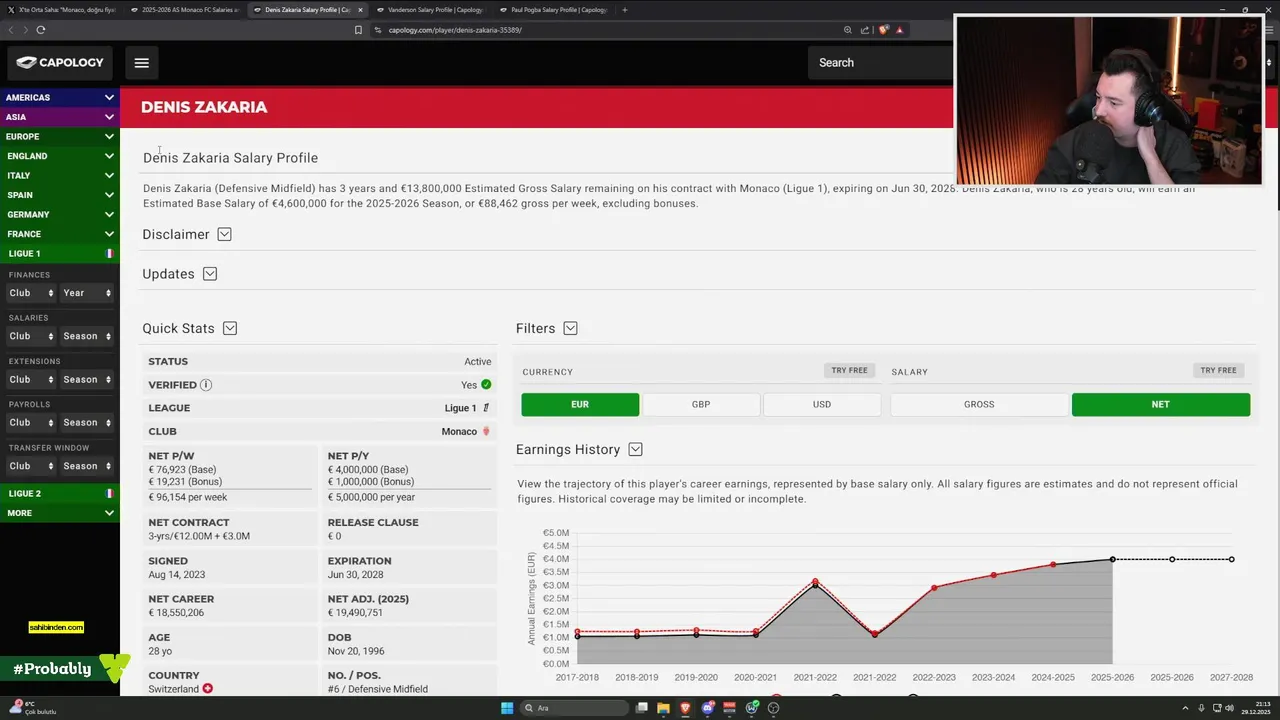Open Payrolls Club dropdown
Screen dimensions: 1280x720
(31, 423)
